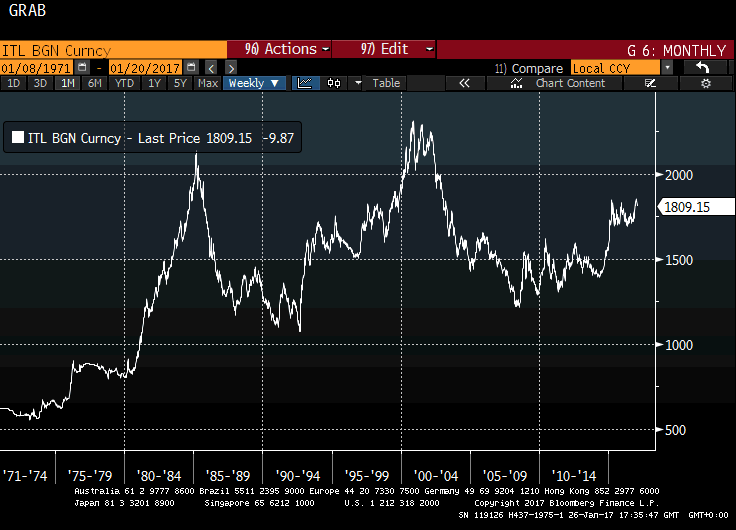736x530 pixels.
Task: Click the '00-'04 x-axis label
Action: click(x=436, y=476)
